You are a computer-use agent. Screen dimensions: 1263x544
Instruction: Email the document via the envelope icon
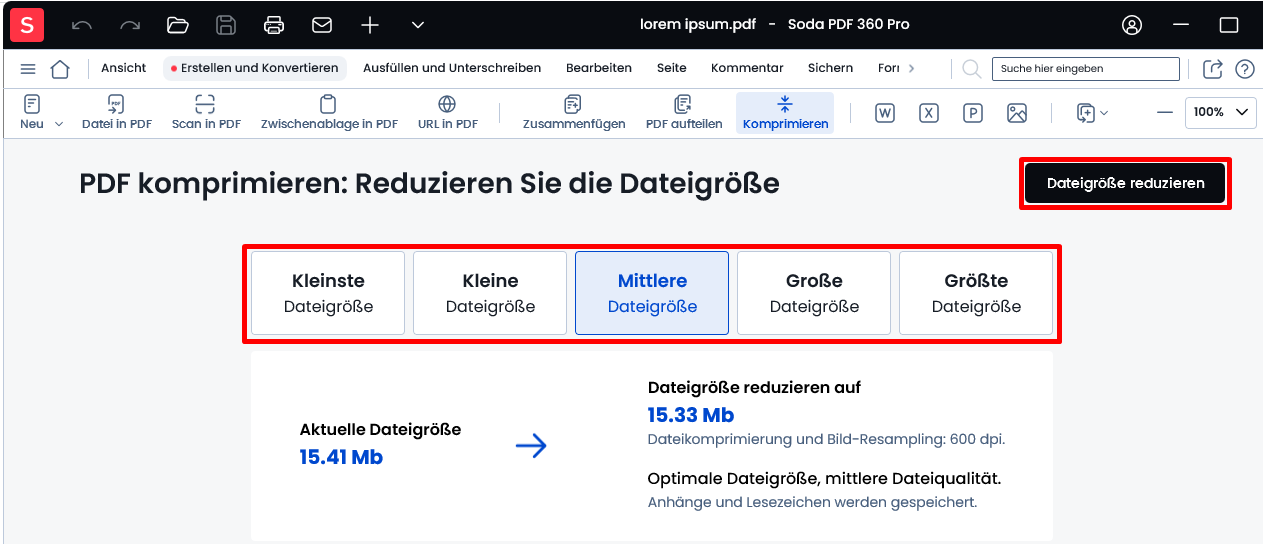322,25
